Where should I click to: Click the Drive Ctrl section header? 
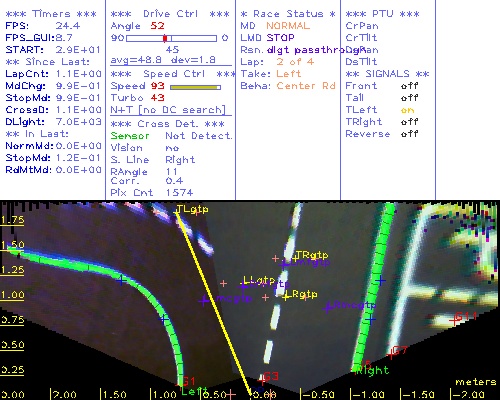tap(170, 14)
